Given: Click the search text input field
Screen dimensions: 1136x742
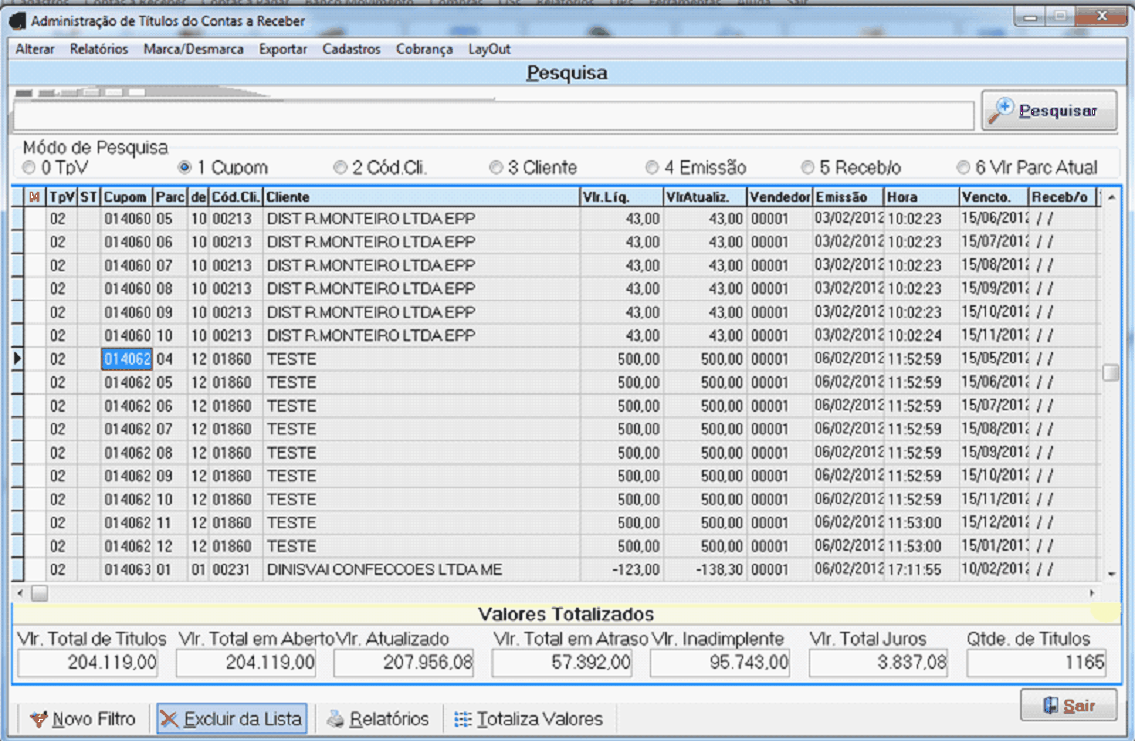Looking at the screenshot, I should coord(492,116).
